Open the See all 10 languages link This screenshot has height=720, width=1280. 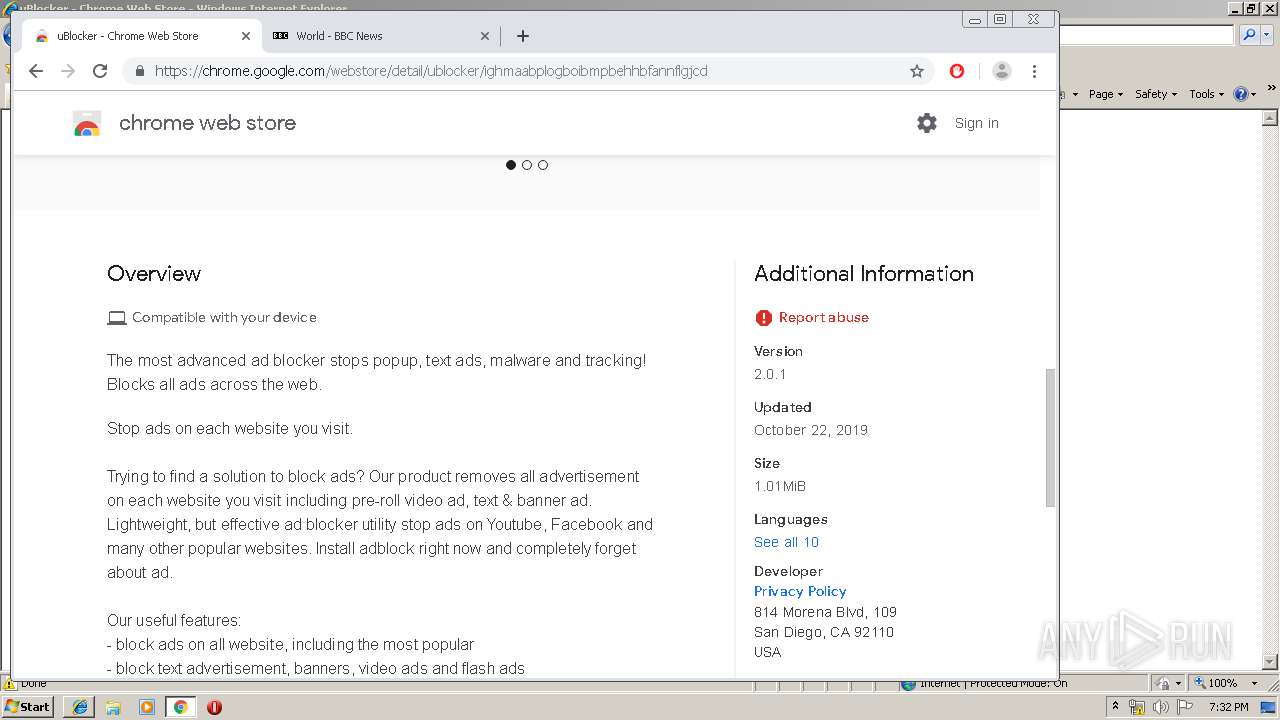786,542
